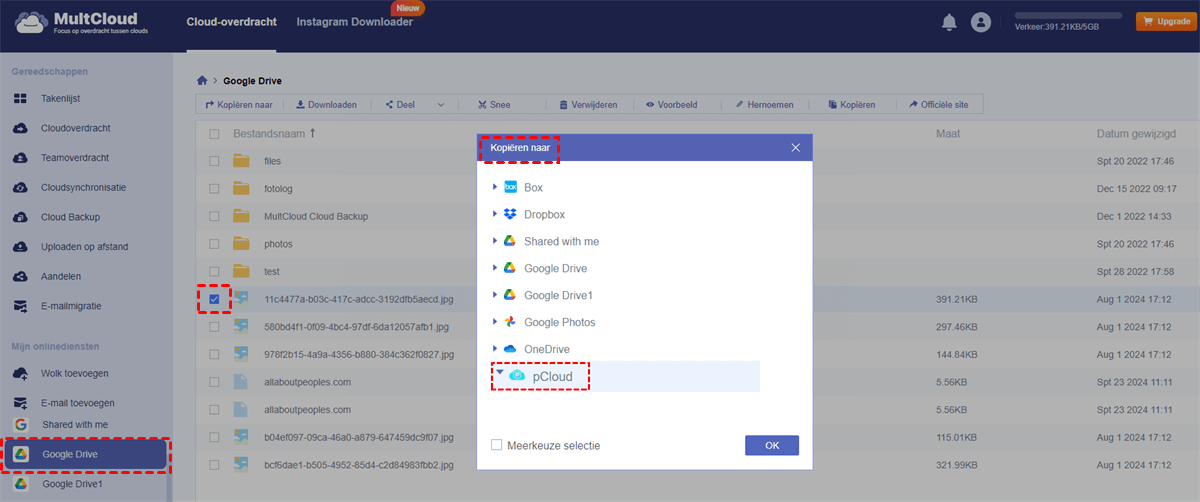
Task: Click the folder icon for MultCloud Cloud Backup
Action: coord(241,216)
